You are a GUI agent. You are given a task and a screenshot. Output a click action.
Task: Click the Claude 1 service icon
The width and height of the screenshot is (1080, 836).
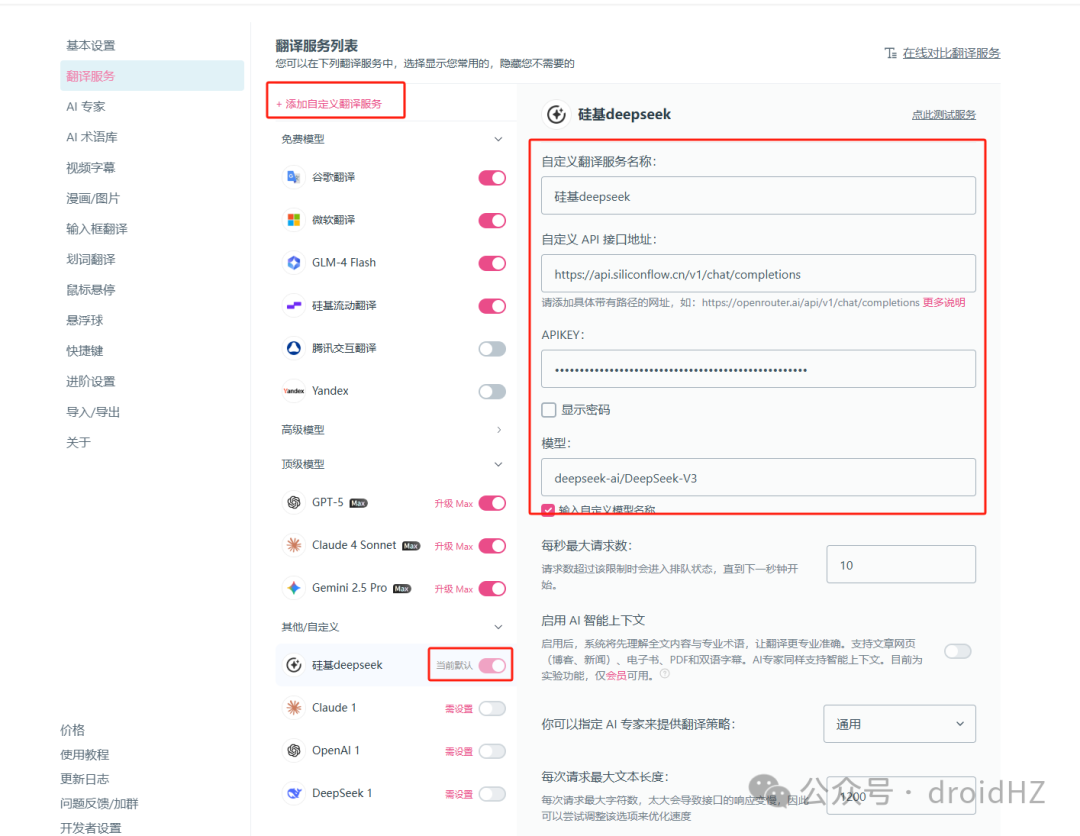(293, 707)
